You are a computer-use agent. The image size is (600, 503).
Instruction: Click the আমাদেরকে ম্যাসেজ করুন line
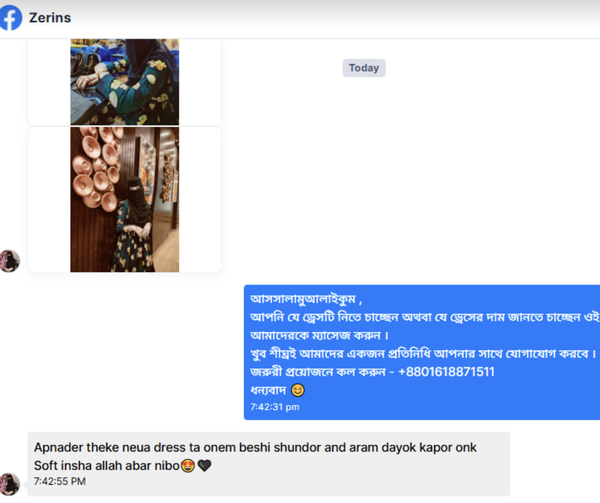[x=320, y=335]
